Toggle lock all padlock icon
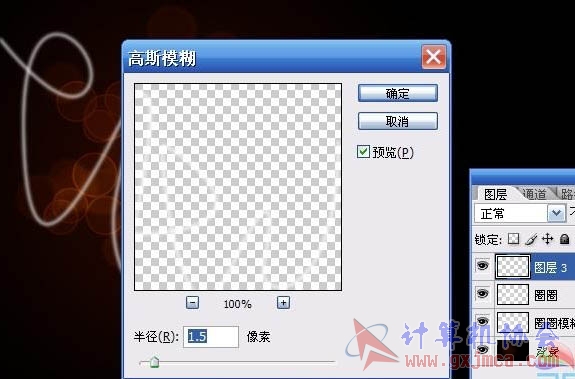This screenshot has width=575, height=379. [x=564, y=239]
